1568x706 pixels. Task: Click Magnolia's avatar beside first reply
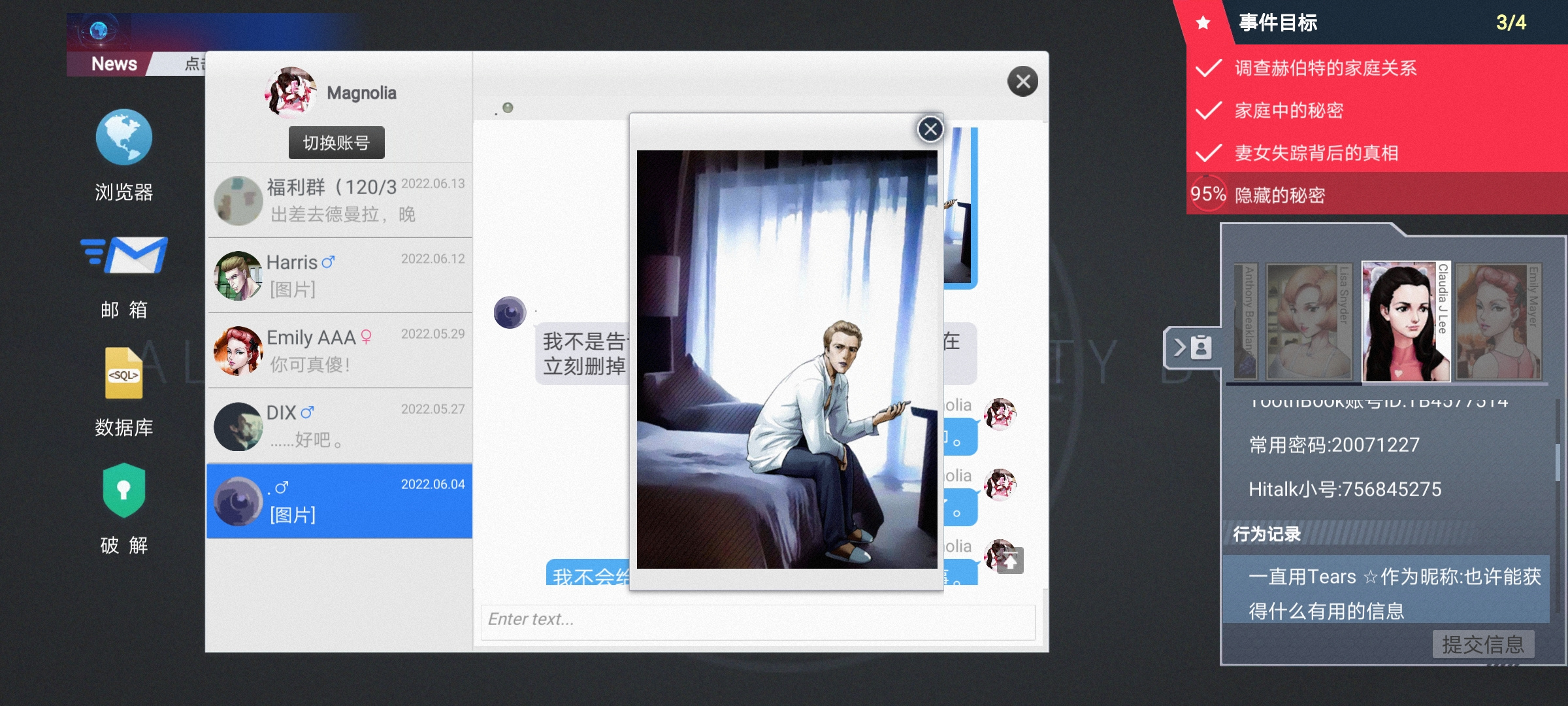[x=1000, y=414]
